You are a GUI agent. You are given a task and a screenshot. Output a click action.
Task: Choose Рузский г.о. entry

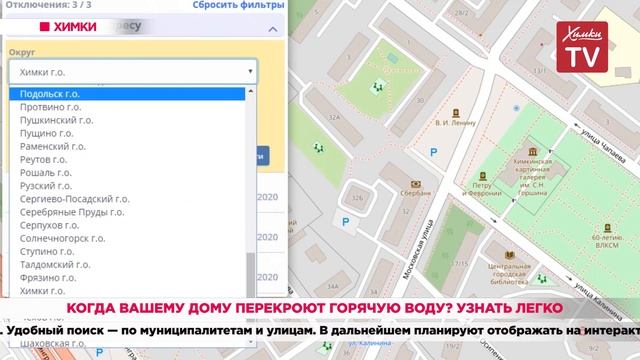point(127,186)
